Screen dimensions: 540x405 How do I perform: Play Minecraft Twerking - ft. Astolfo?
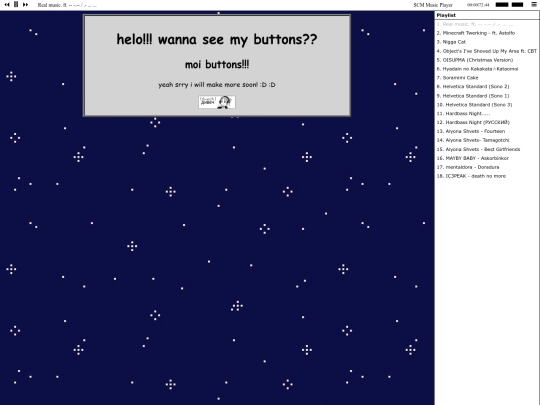[487, 33]
